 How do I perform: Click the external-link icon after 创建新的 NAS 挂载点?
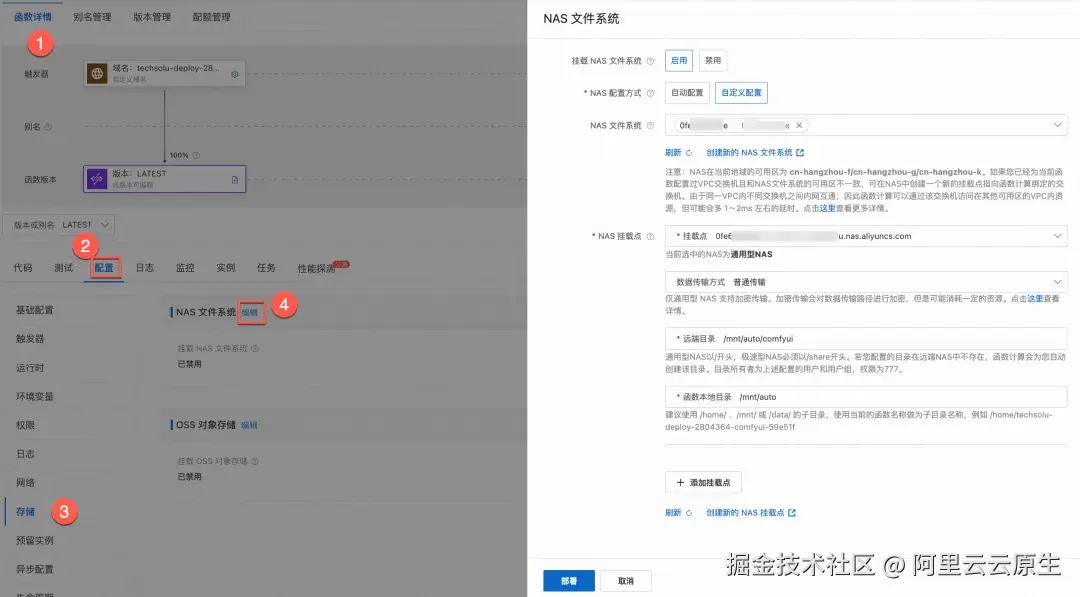[x=793, y=513]
